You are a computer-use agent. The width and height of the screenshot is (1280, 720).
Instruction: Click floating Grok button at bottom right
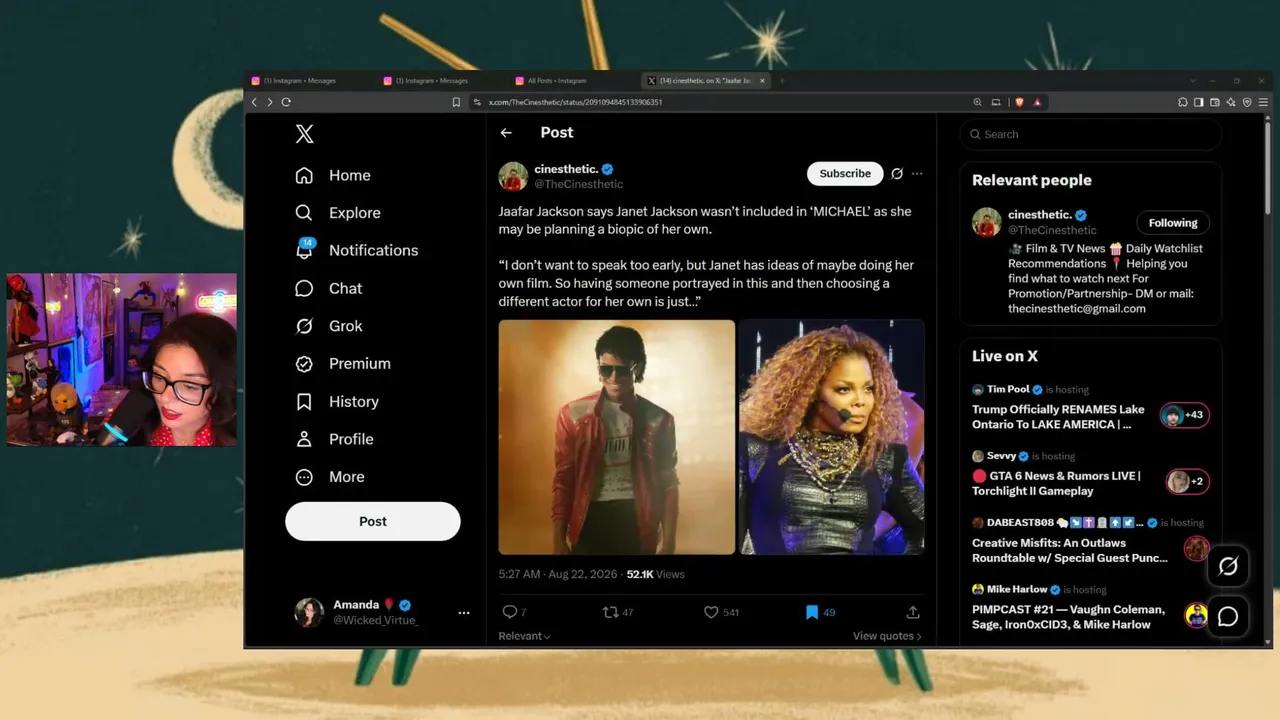pyautogui.click(x=1228, y=566)
